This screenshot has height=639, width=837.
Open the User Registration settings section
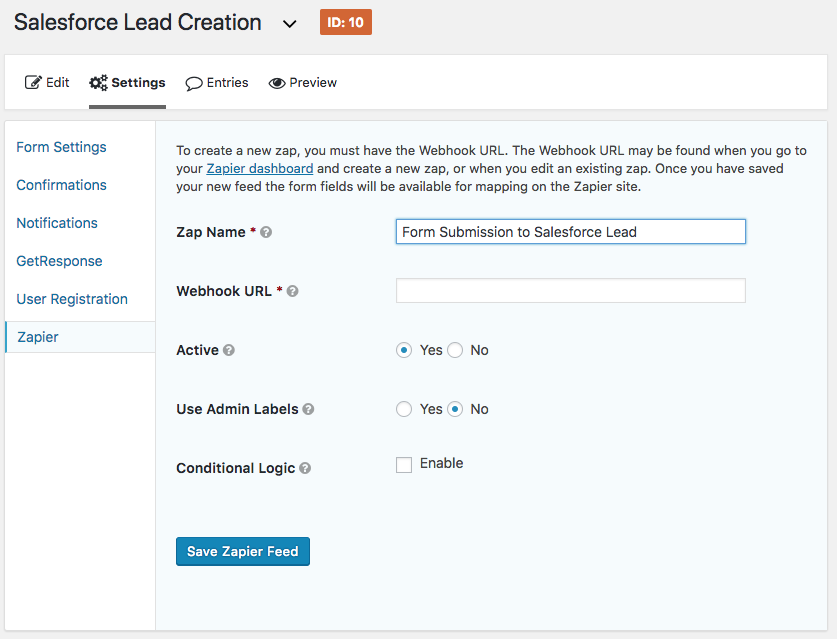(72, 299)
